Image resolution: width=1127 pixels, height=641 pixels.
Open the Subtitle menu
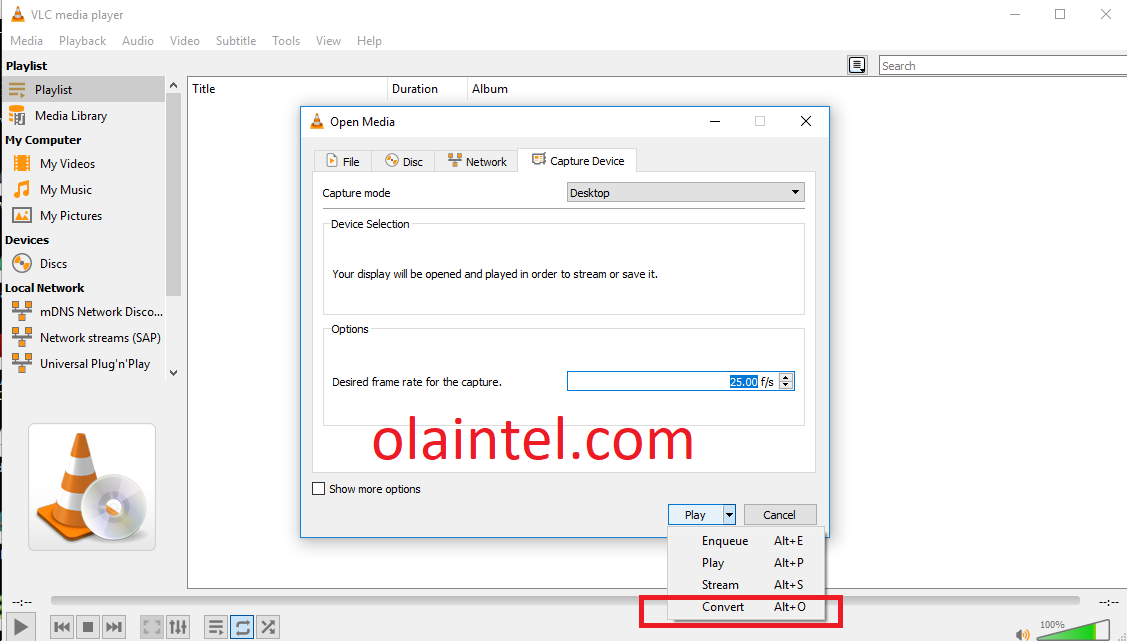[x=236, y=41]
